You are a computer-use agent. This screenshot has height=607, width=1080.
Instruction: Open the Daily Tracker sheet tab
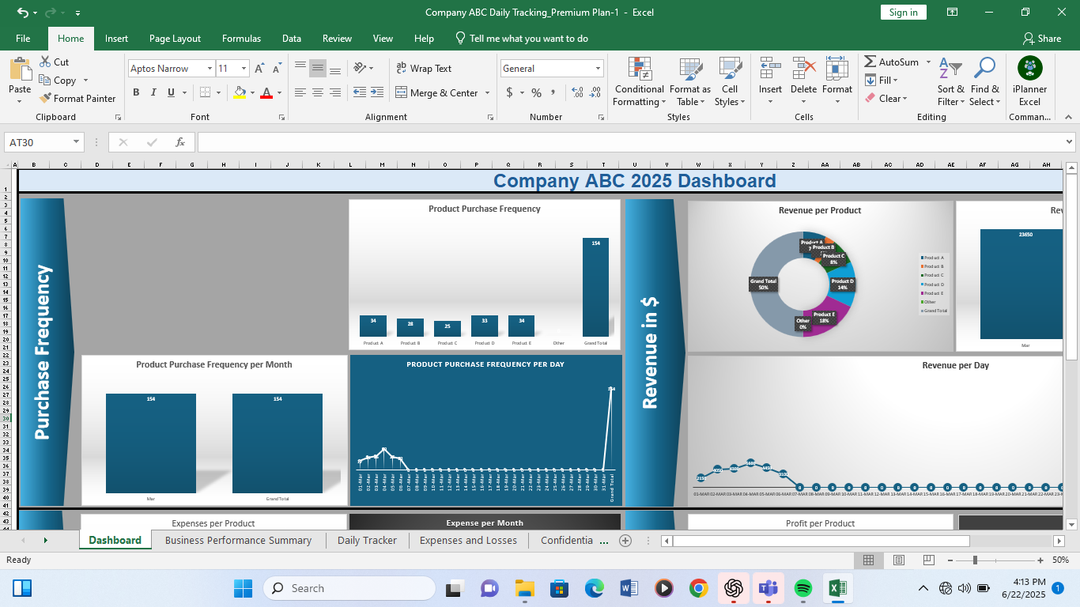pyautogui.click(x=366, y=541)
